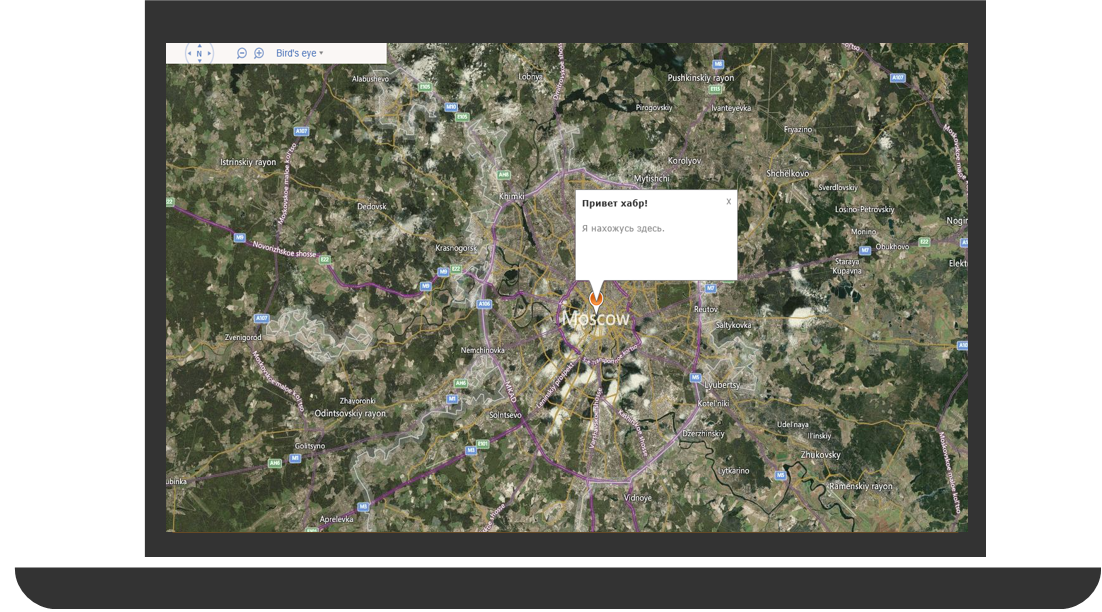
Task: Click the Lyubertsy label on map
Action: click(722, 385)
